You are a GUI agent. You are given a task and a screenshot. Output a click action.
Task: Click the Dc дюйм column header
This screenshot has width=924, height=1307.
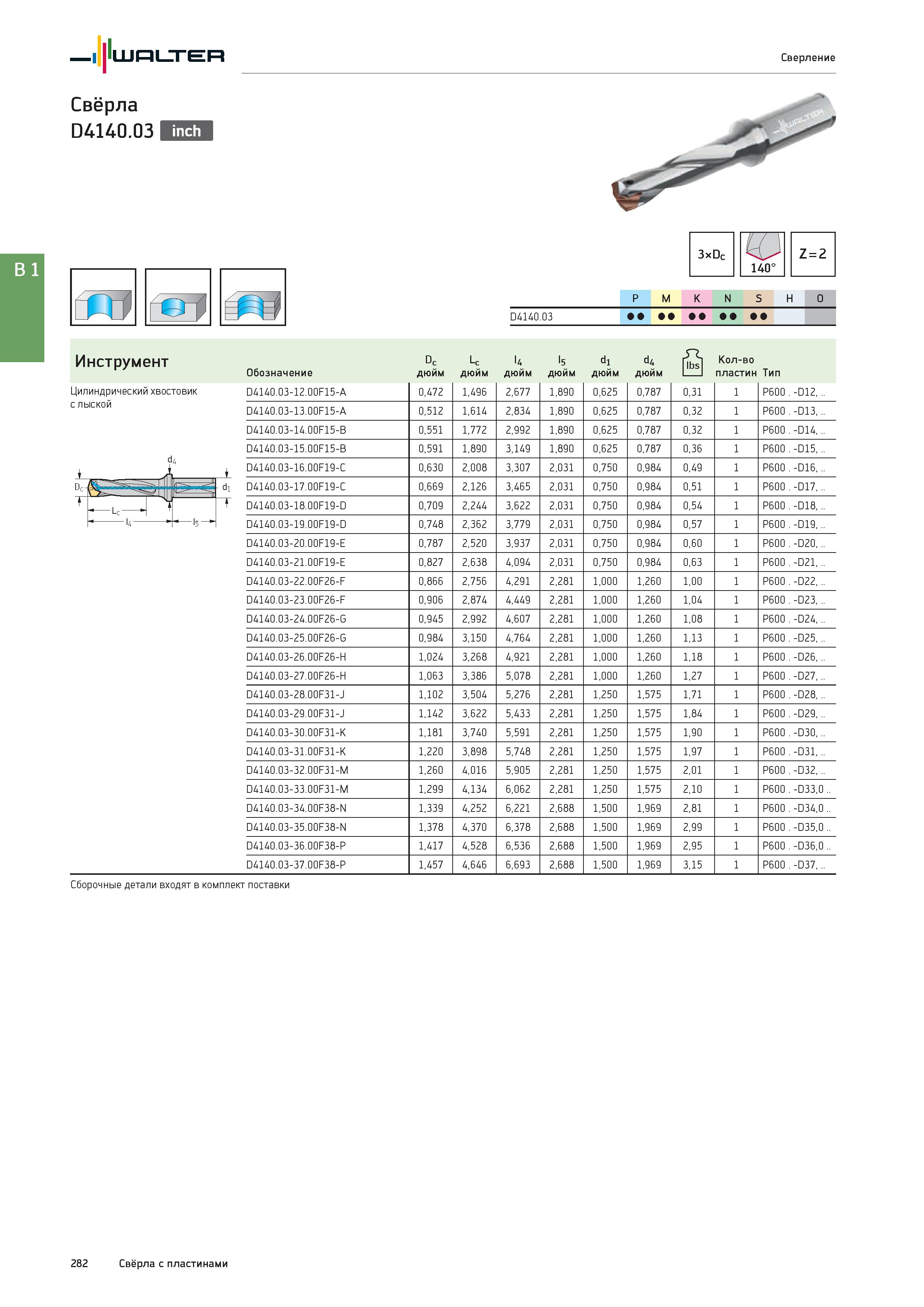point(430,366)
